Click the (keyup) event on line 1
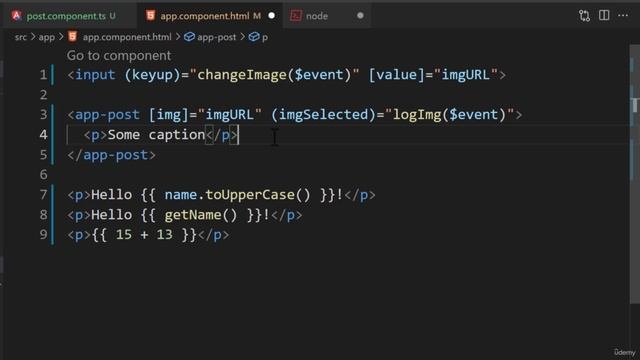 point(153,75)
